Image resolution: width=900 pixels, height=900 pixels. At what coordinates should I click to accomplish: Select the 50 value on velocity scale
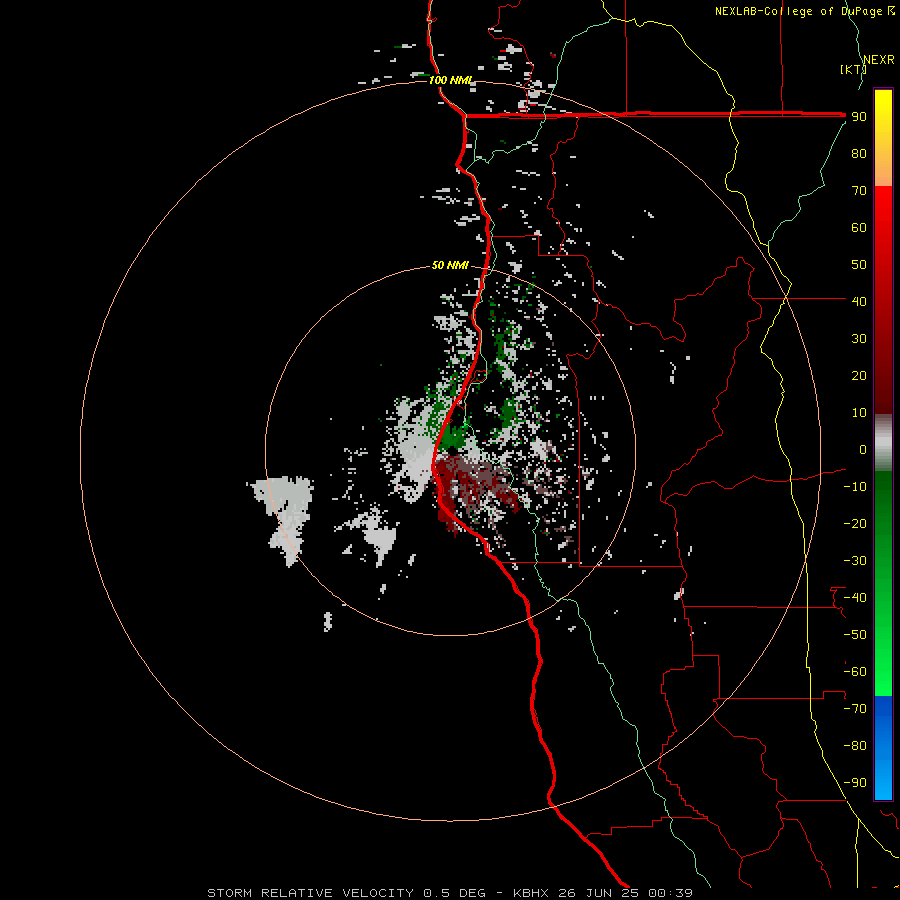859,265
